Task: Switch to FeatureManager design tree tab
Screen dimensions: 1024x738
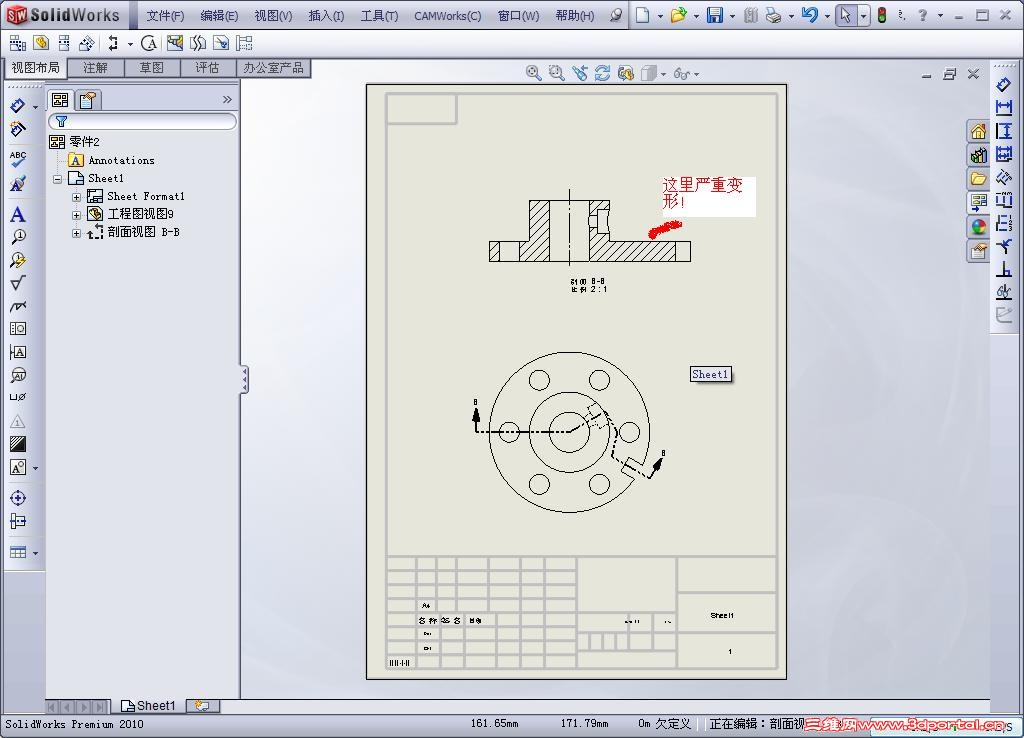Action: (x=60, y=99)
